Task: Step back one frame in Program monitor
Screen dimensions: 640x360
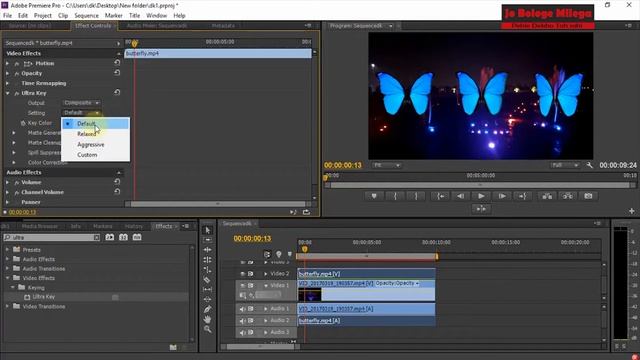Action: coord(460,196)
